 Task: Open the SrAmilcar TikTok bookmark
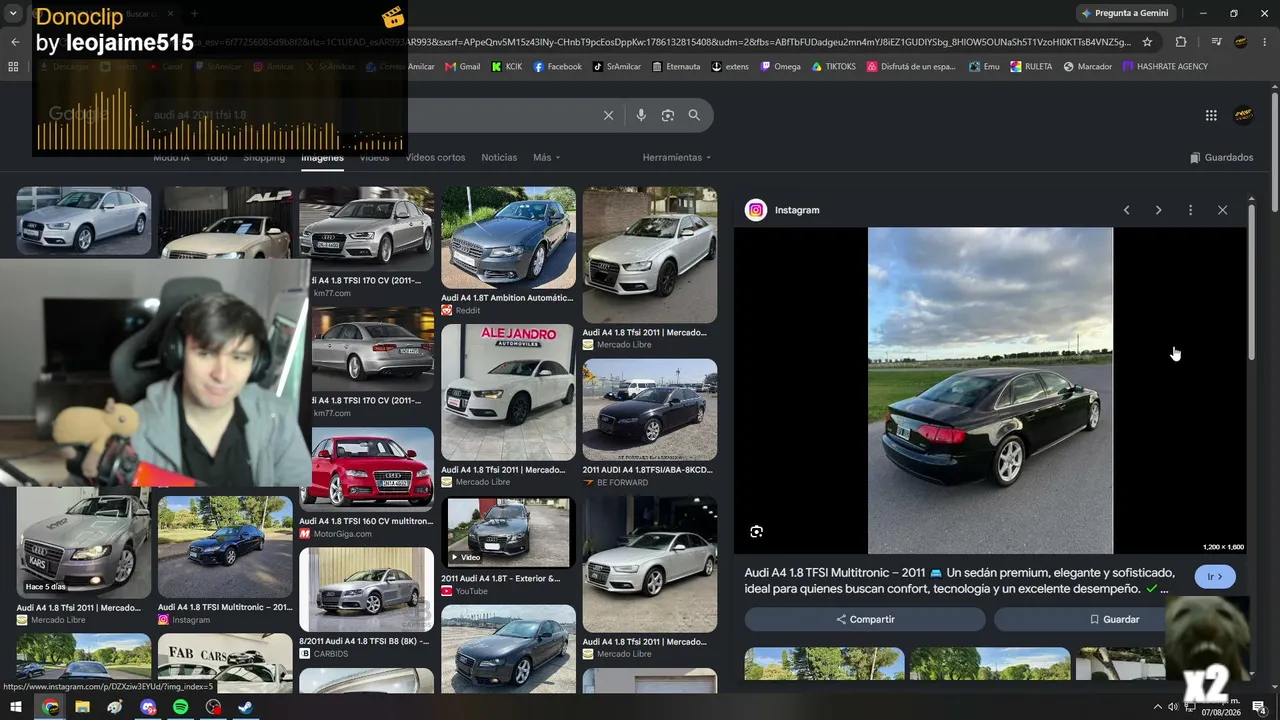coord(617,67)
